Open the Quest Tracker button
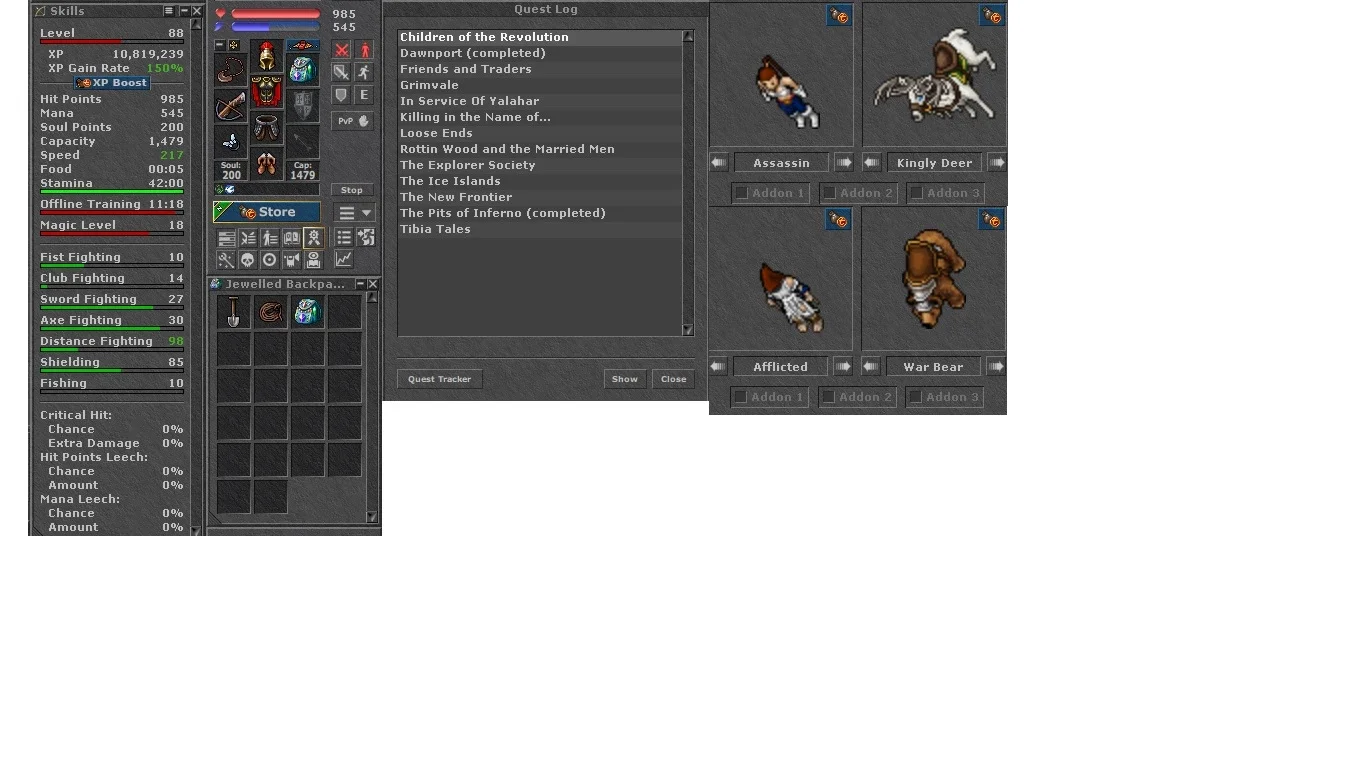The image size is (1366, 768). [x=440, y=379]
